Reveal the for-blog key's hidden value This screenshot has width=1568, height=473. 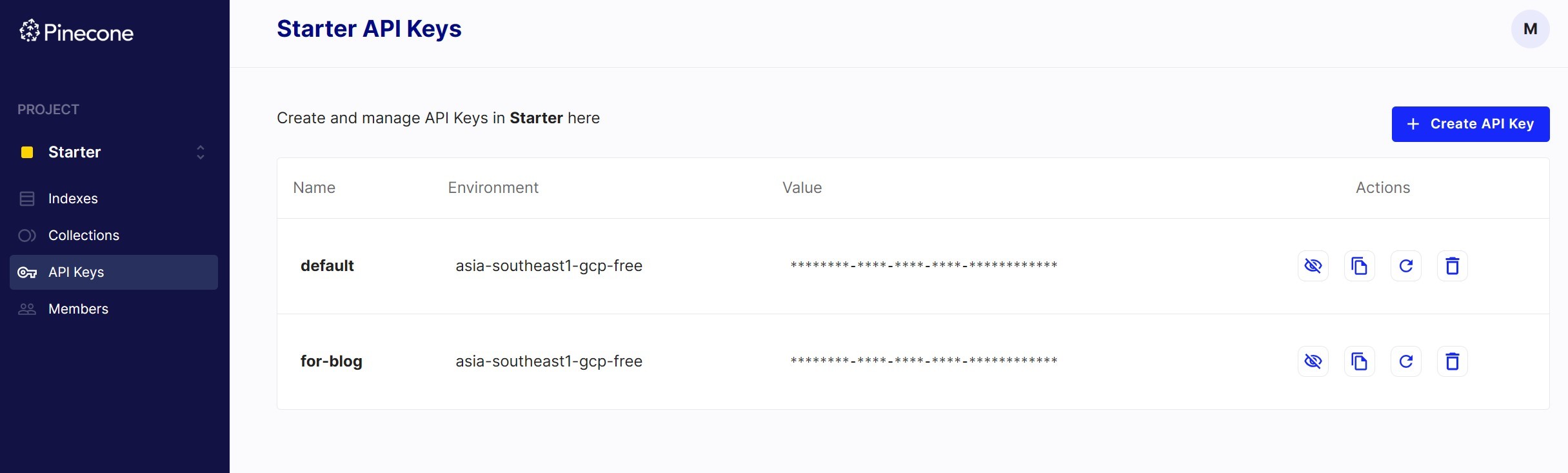(x=1314, y=361)
